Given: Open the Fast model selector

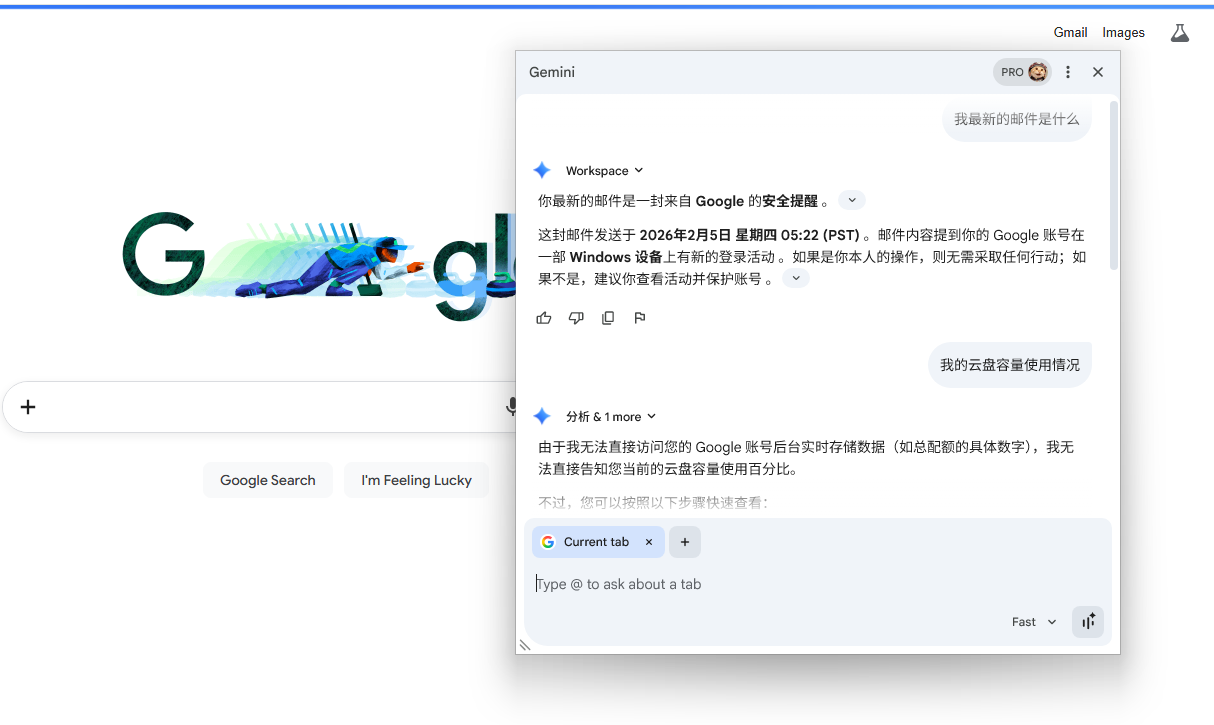Looking at the screenshot, I should pos(1034,622).
